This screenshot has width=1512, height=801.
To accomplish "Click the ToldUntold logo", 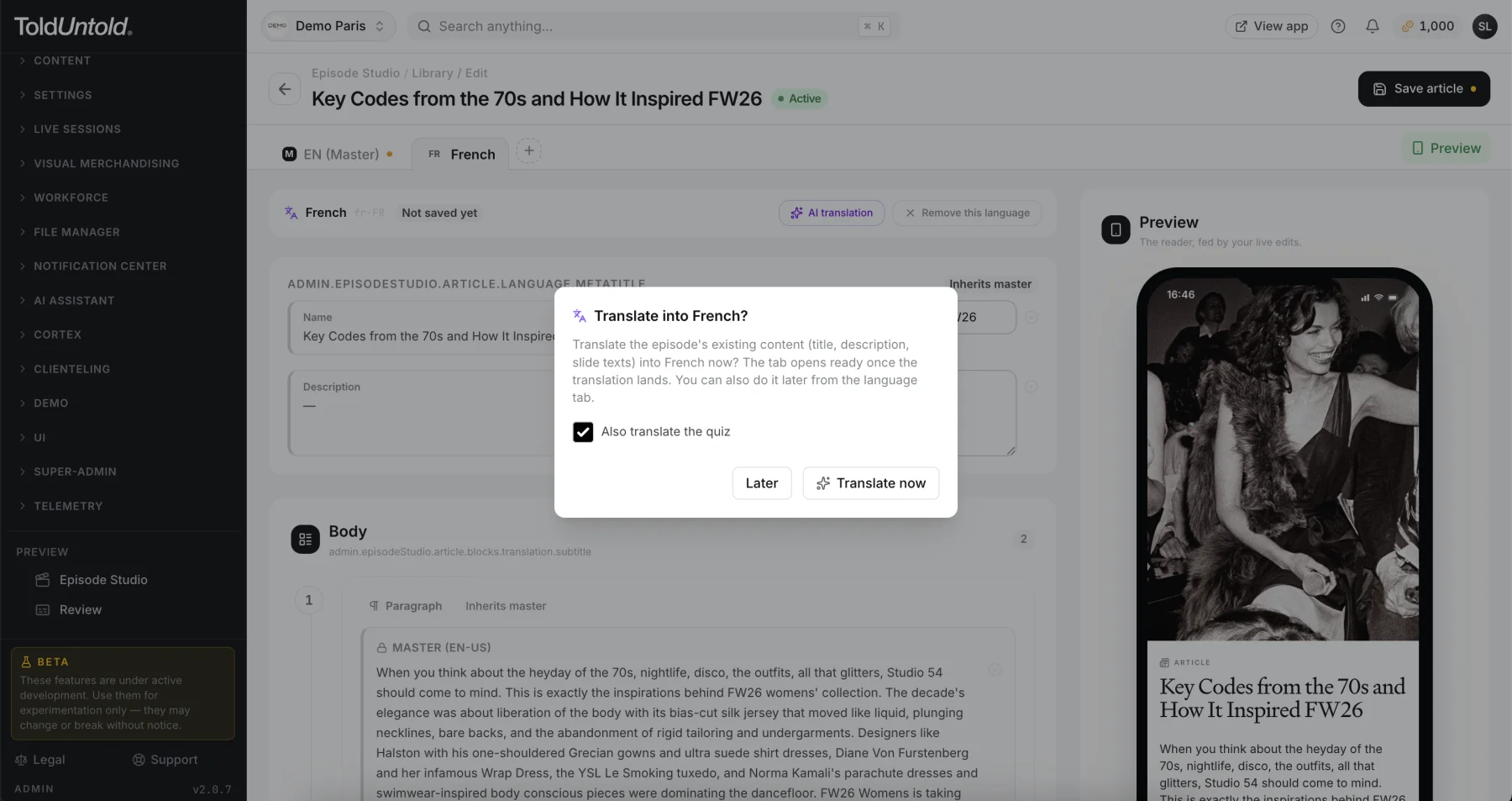I will click(x=73, y=27).
